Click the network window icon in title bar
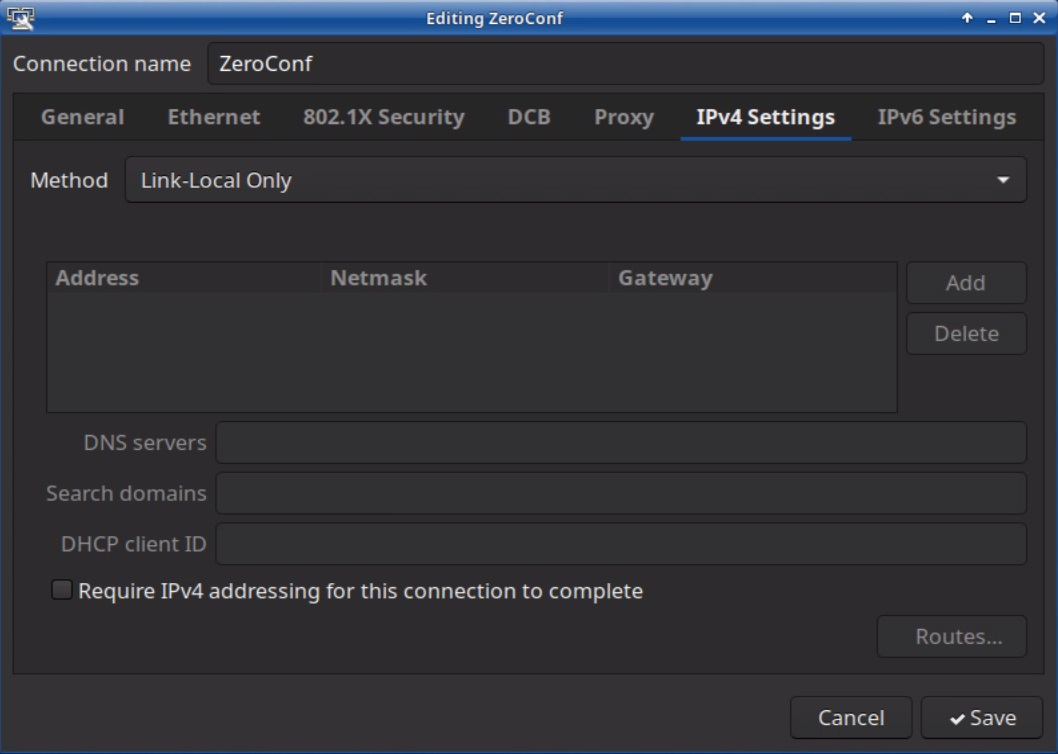 19,17
